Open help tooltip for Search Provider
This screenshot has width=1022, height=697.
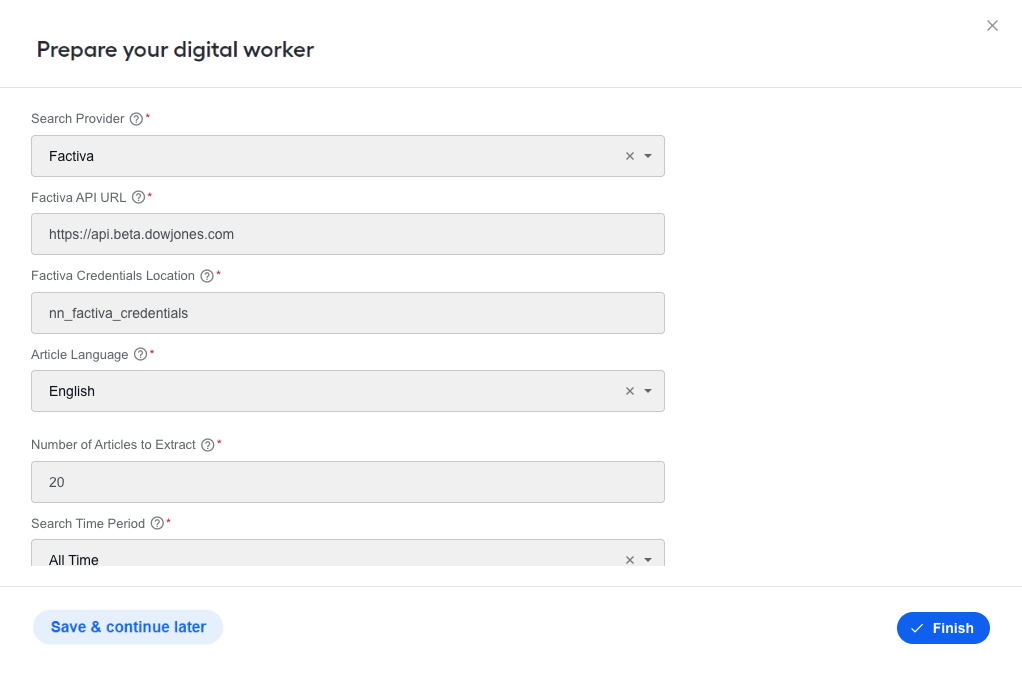point(136,119)
